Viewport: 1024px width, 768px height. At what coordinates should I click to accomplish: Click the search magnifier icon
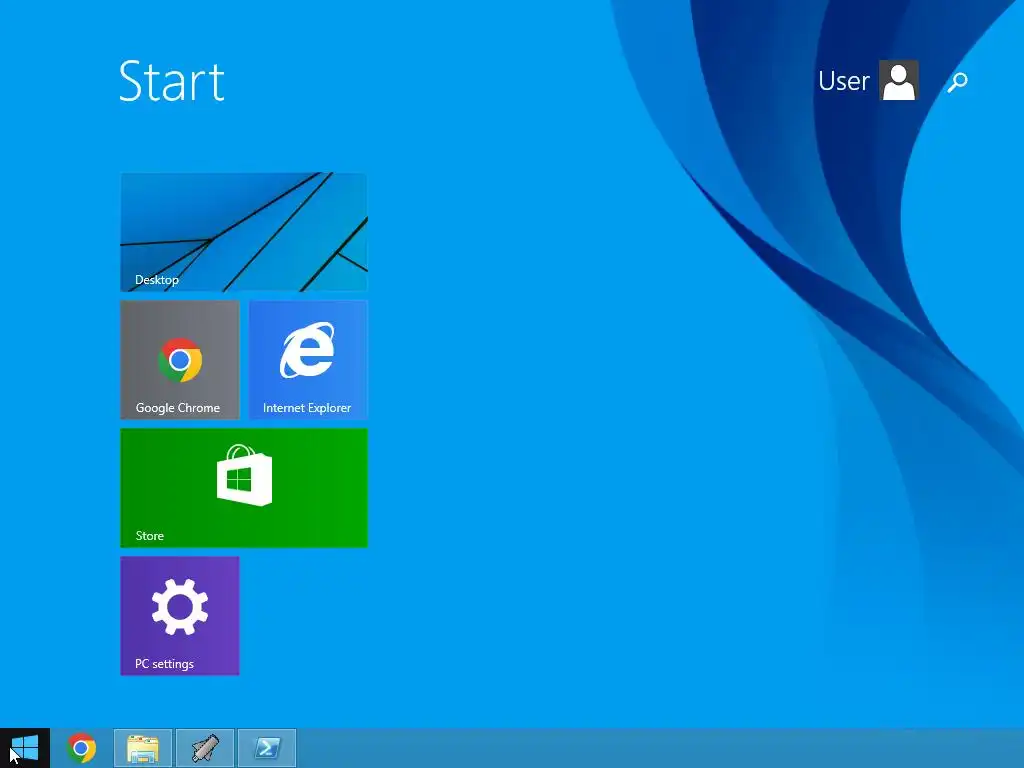pyautogui.click(x=957, y=82)
